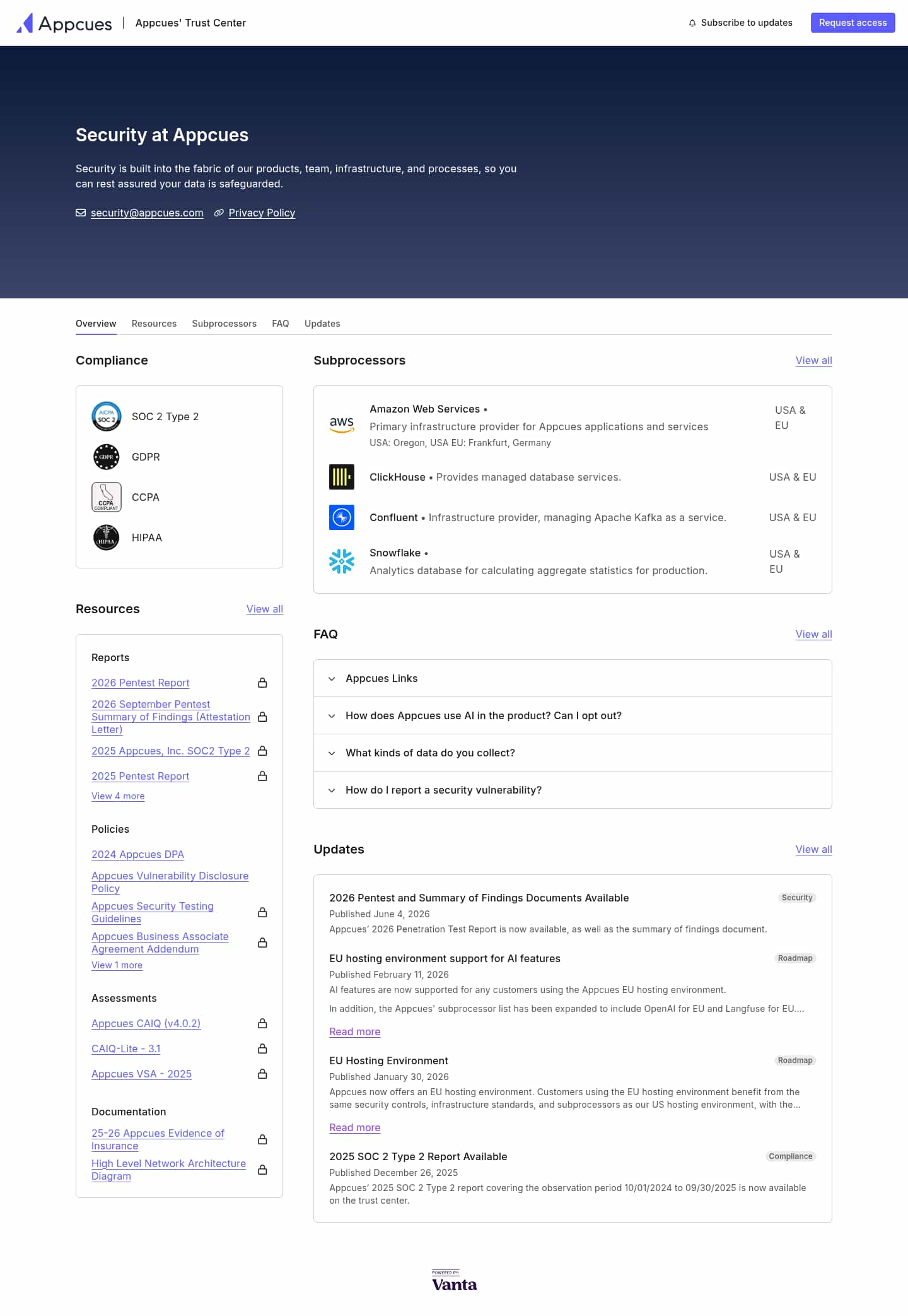Open the Privacy Policy link
The image size is (908, 1316).
point(262,213)
